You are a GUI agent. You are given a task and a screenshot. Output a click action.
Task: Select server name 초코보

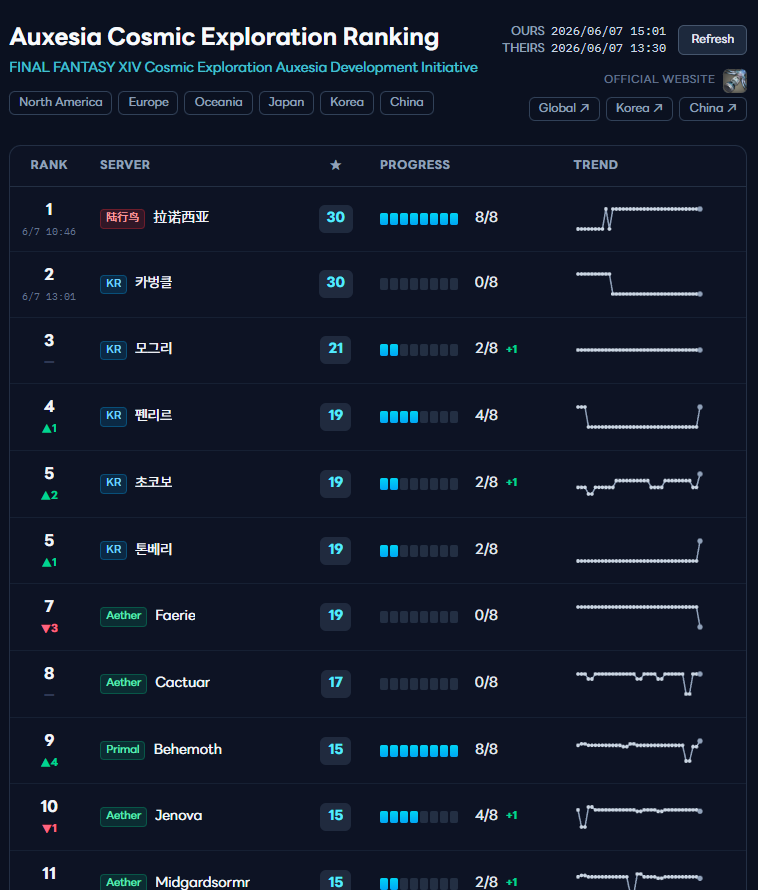(x=153, y=482)
